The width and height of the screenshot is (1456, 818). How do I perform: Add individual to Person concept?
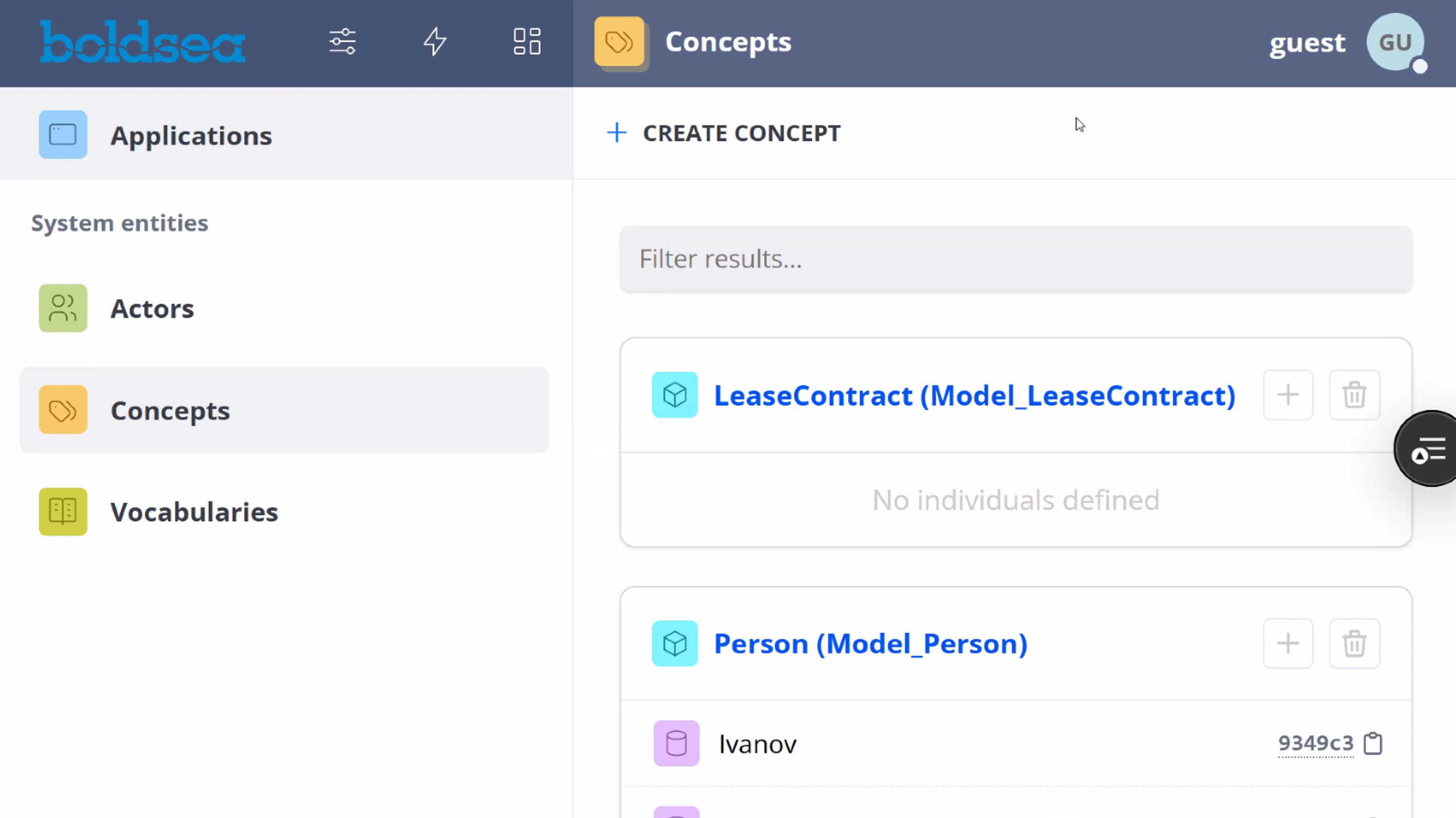coord(1287,643)
